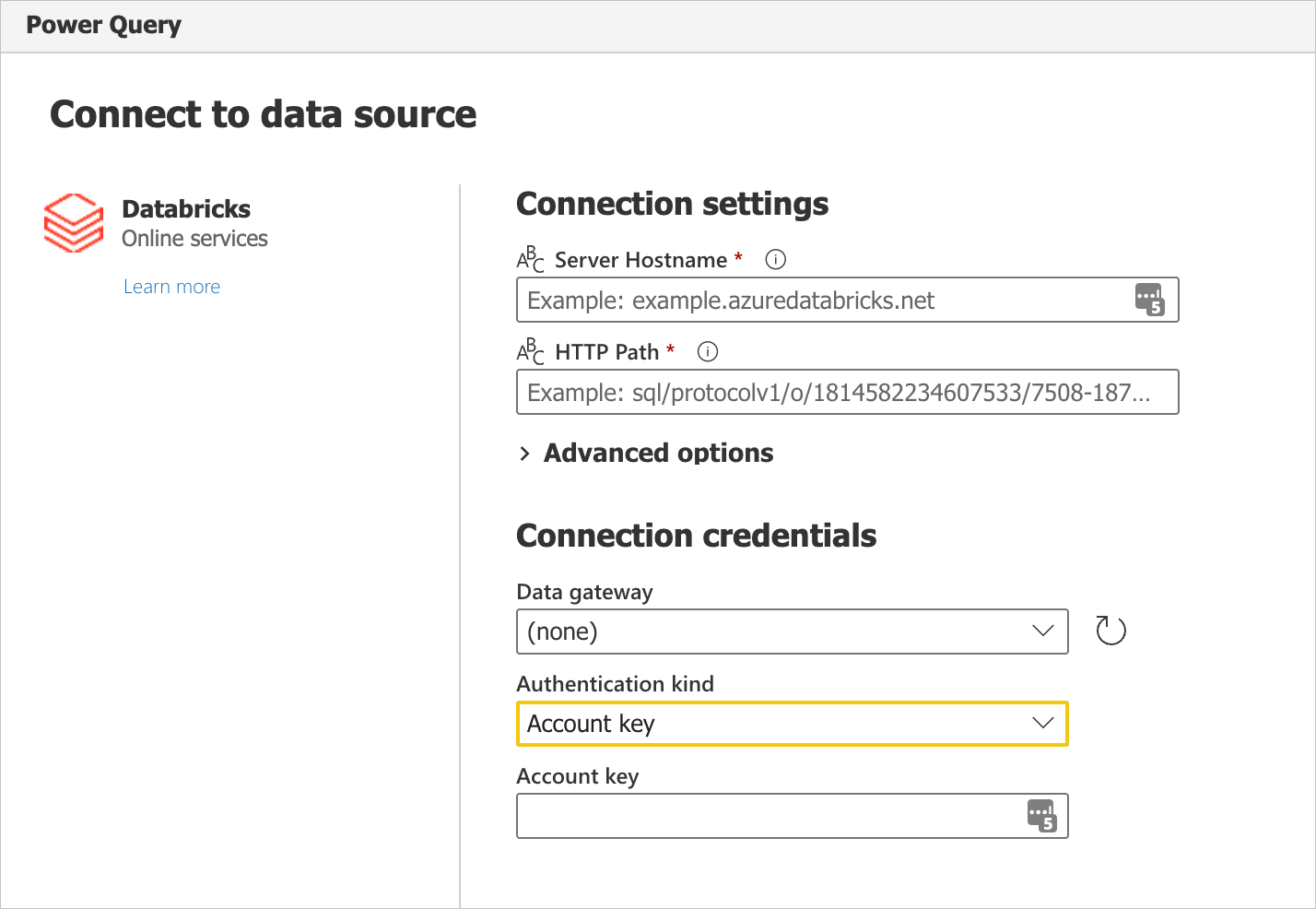Click the masked-input icon inside Server Hostname field
Viewport: 1316px width, 909px height.
(1150, 300)
